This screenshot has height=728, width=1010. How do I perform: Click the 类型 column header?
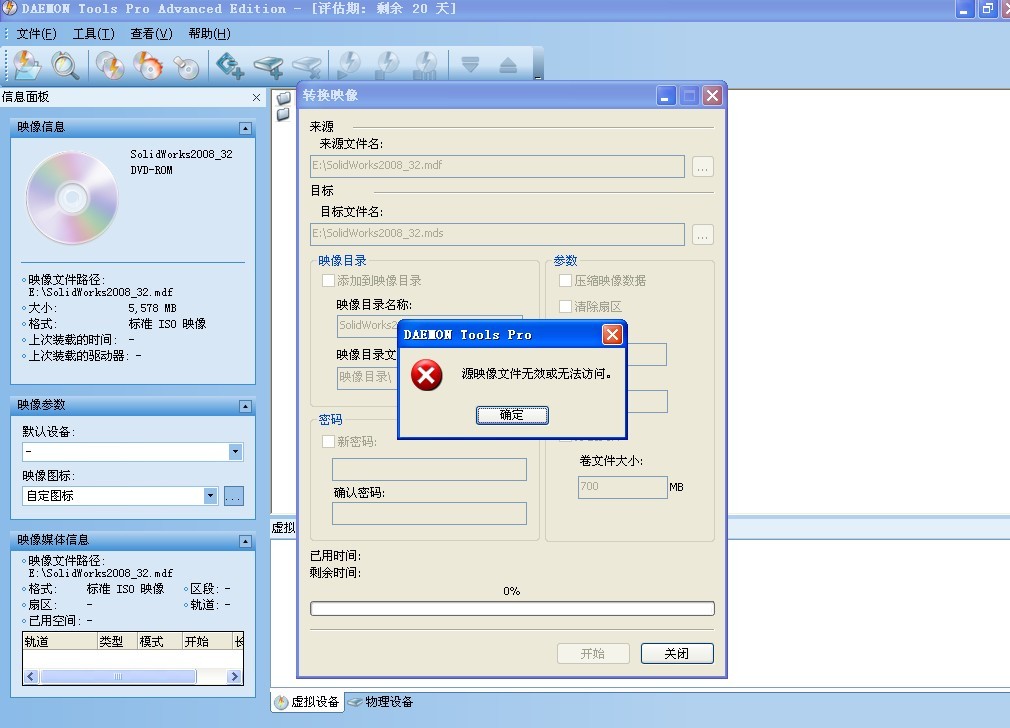(117, 641)
